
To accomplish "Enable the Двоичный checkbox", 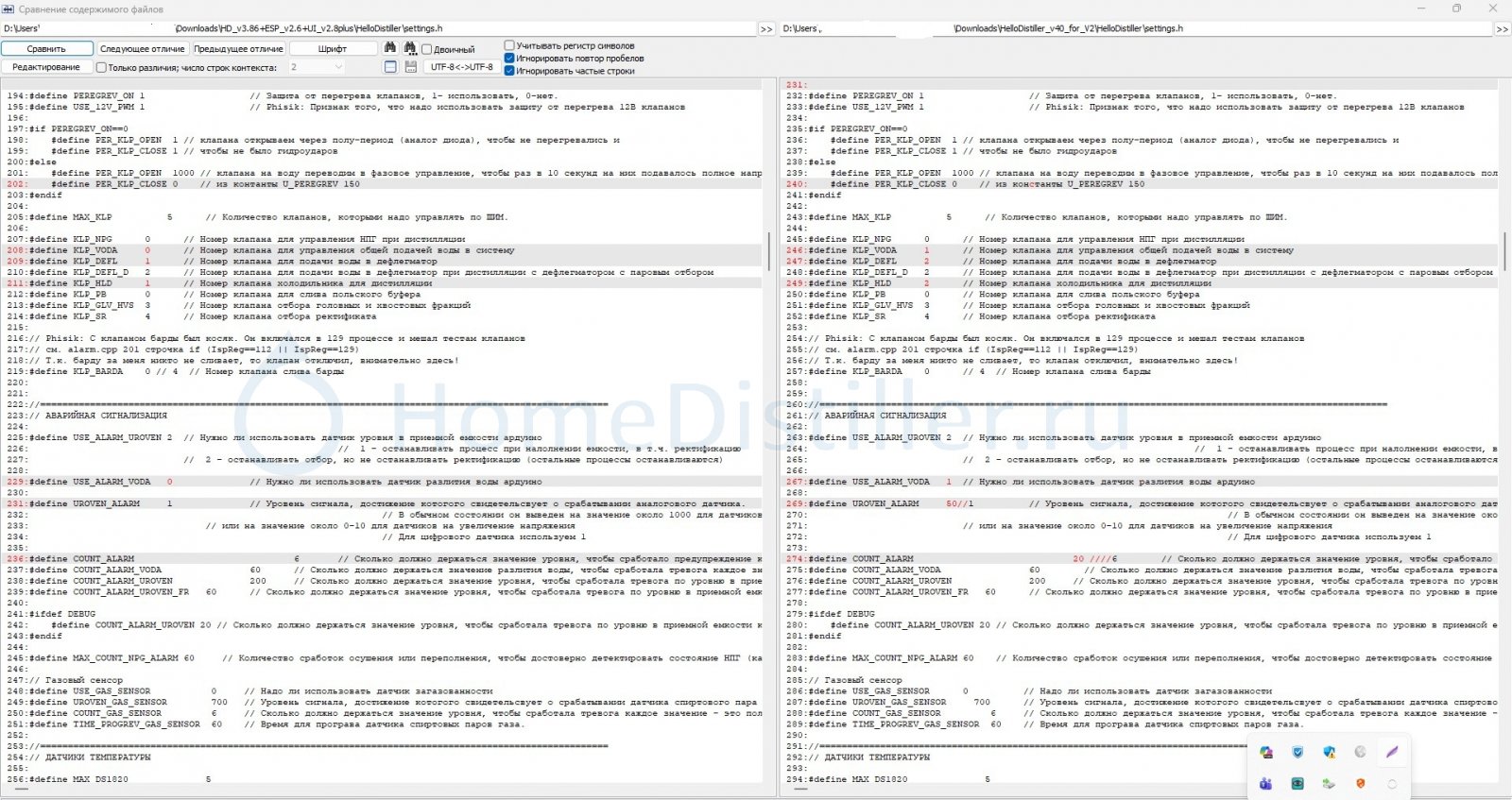I will point(427,49).
